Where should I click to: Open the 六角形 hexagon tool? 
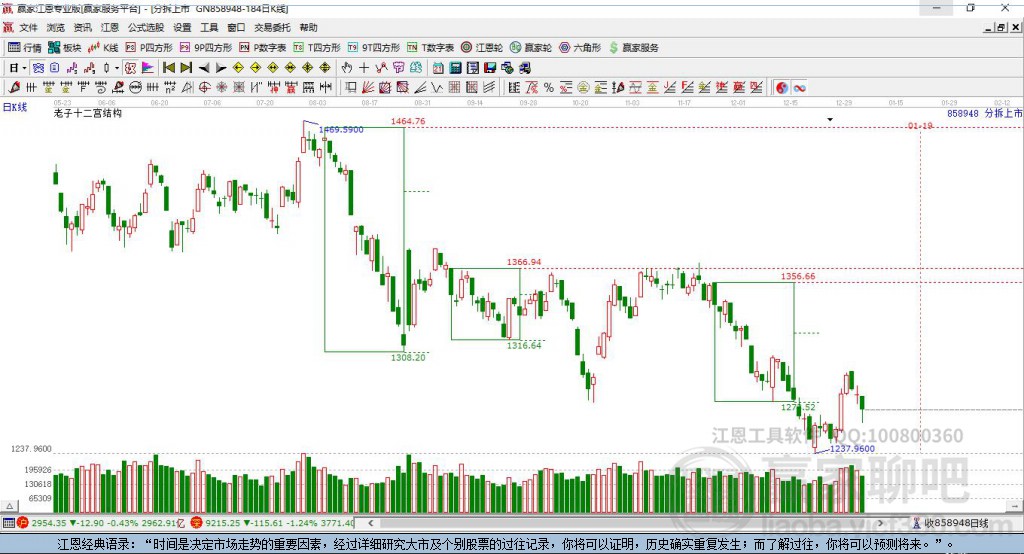tap(580, 48)
